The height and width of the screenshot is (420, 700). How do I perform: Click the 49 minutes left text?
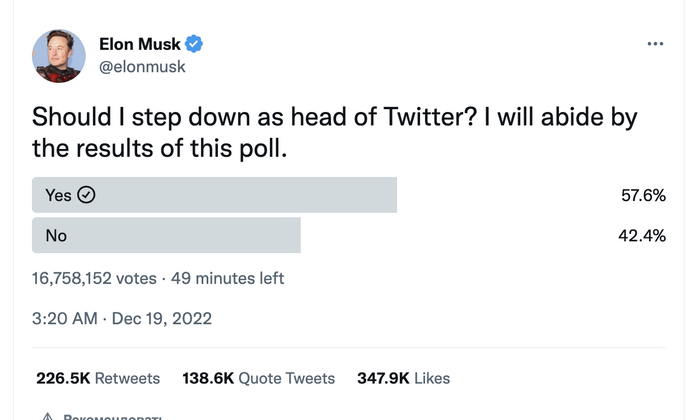pos(227,278)
